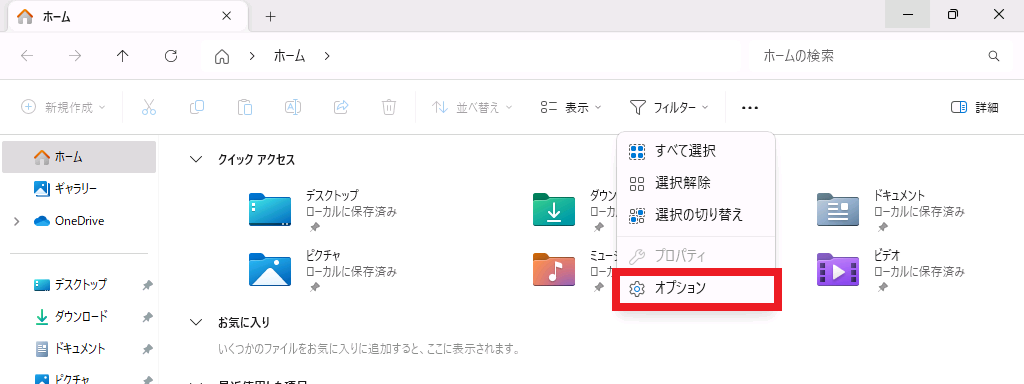
Task: Open the ドキュメント folder in Quick Access
Action: (838, 210)
